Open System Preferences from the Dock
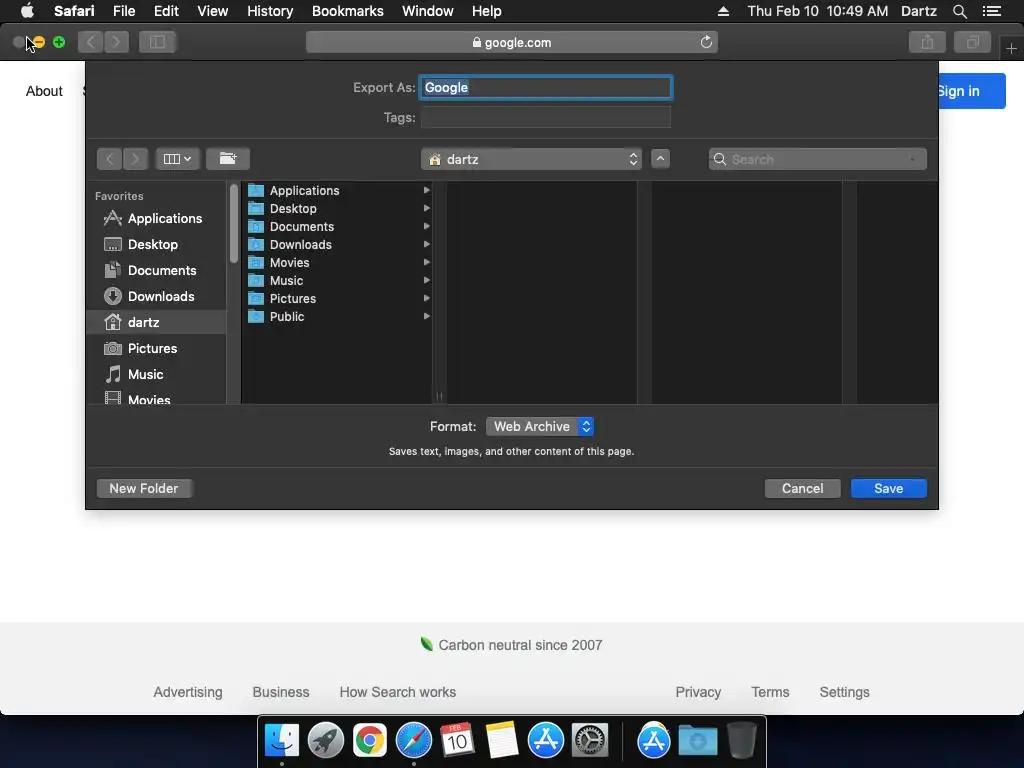This screenshot has height=768, width=1024. click(590, 741)
